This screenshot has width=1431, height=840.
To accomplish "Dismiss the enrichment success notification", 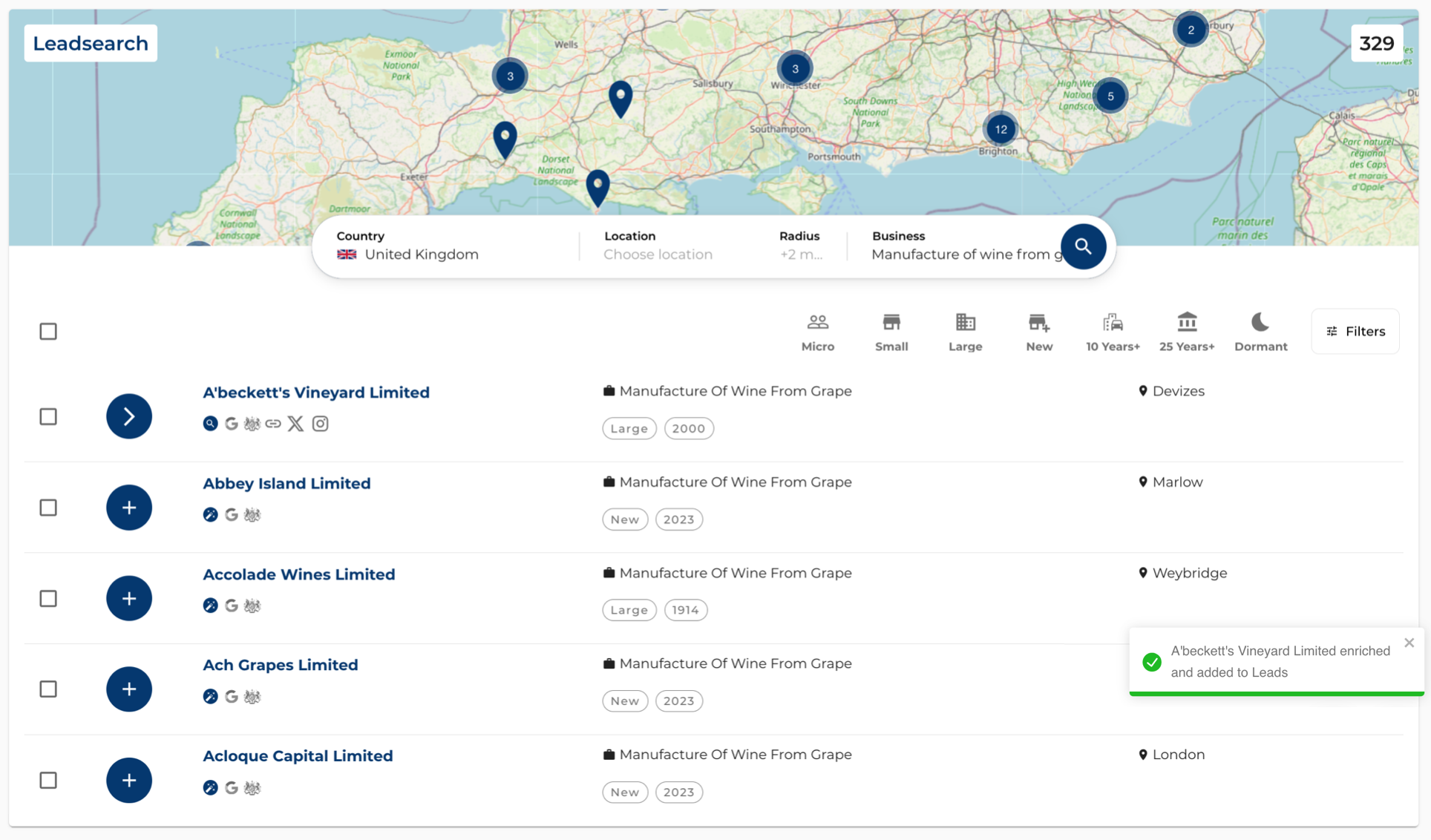I will point(1409,643).
